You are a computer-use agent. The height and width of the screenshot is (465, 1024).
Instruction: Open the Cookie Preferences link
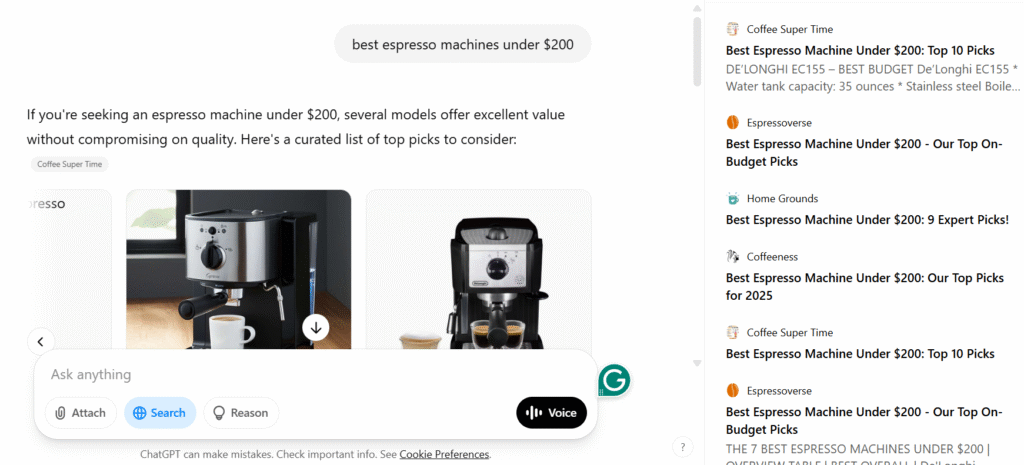[444, 455]
